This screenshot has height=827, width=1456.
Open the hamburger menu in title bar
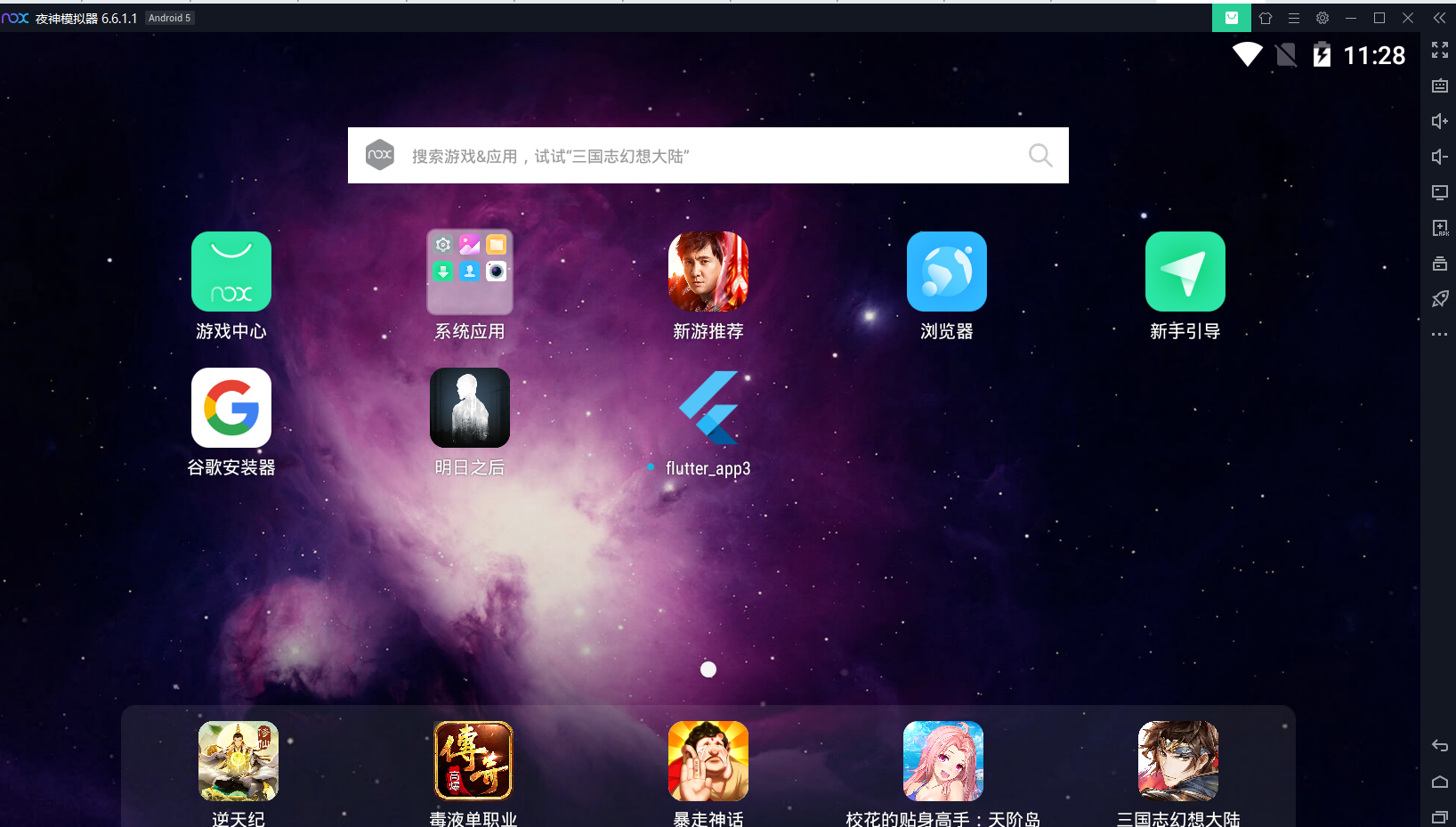1294,18
